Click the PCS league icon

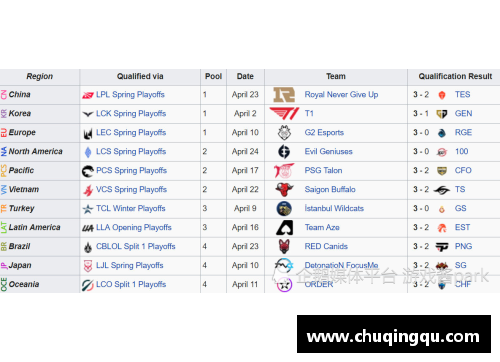point(88,171)
